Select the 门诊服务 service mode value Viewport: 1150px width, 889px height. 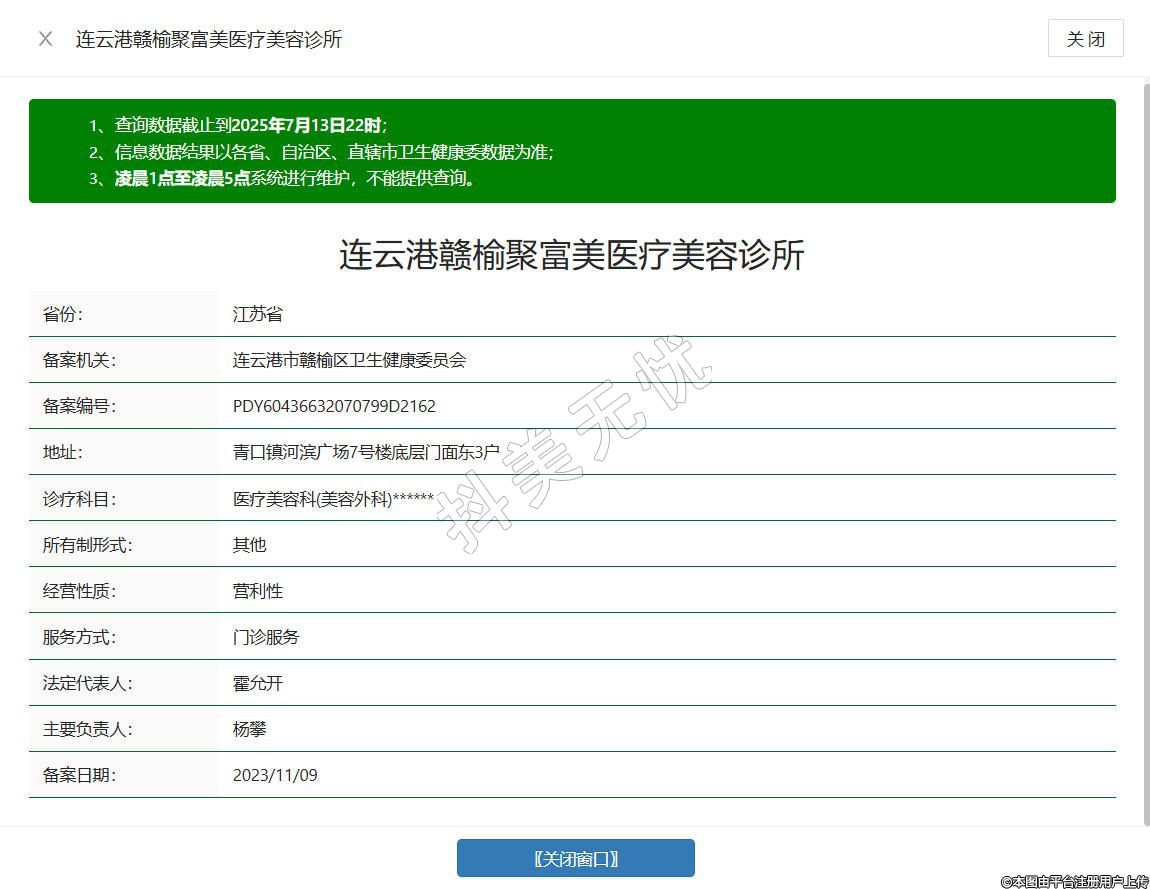click(x=266, y=637)
